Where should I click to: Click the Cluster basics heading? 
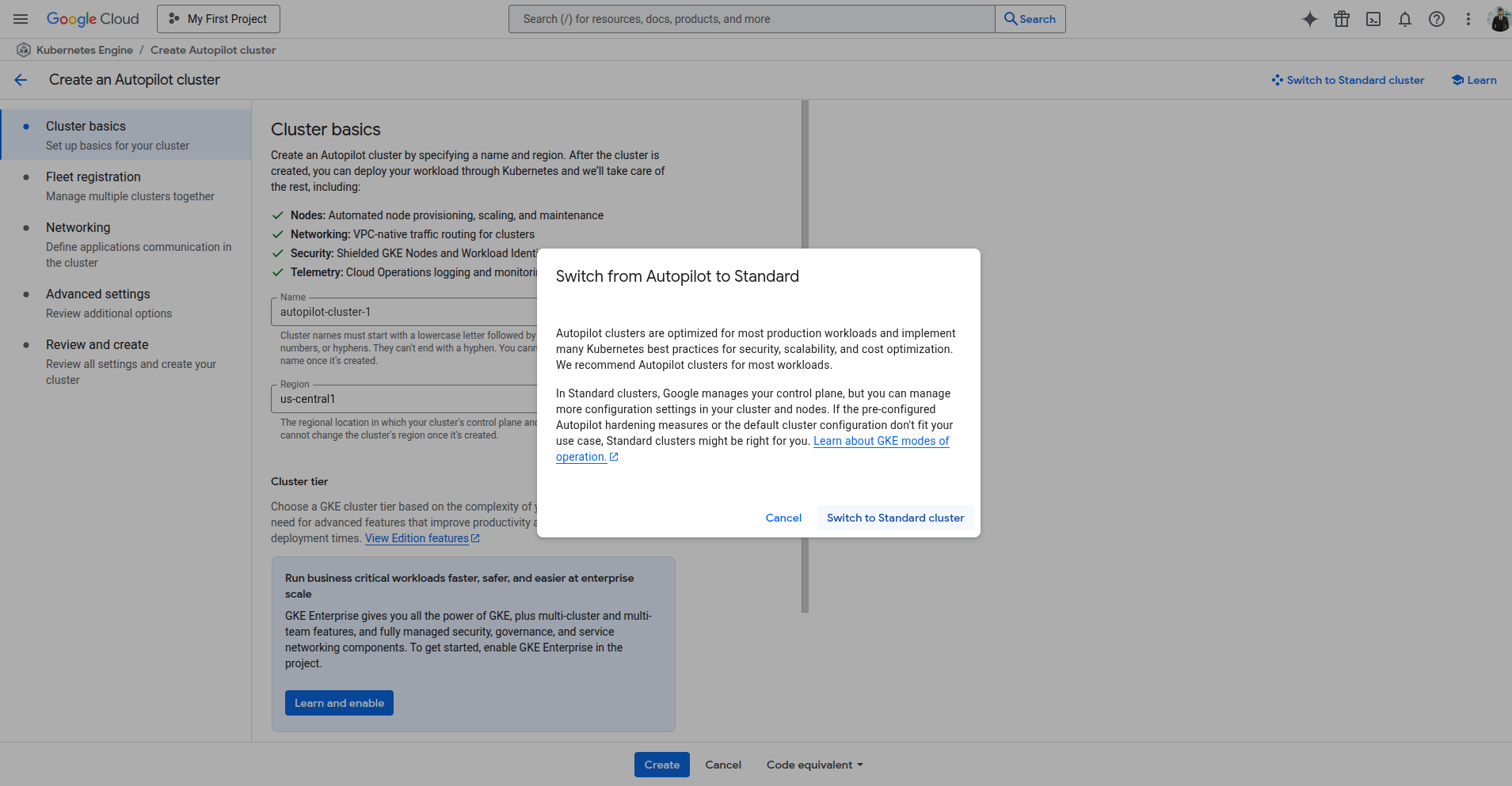click(326, 129)
